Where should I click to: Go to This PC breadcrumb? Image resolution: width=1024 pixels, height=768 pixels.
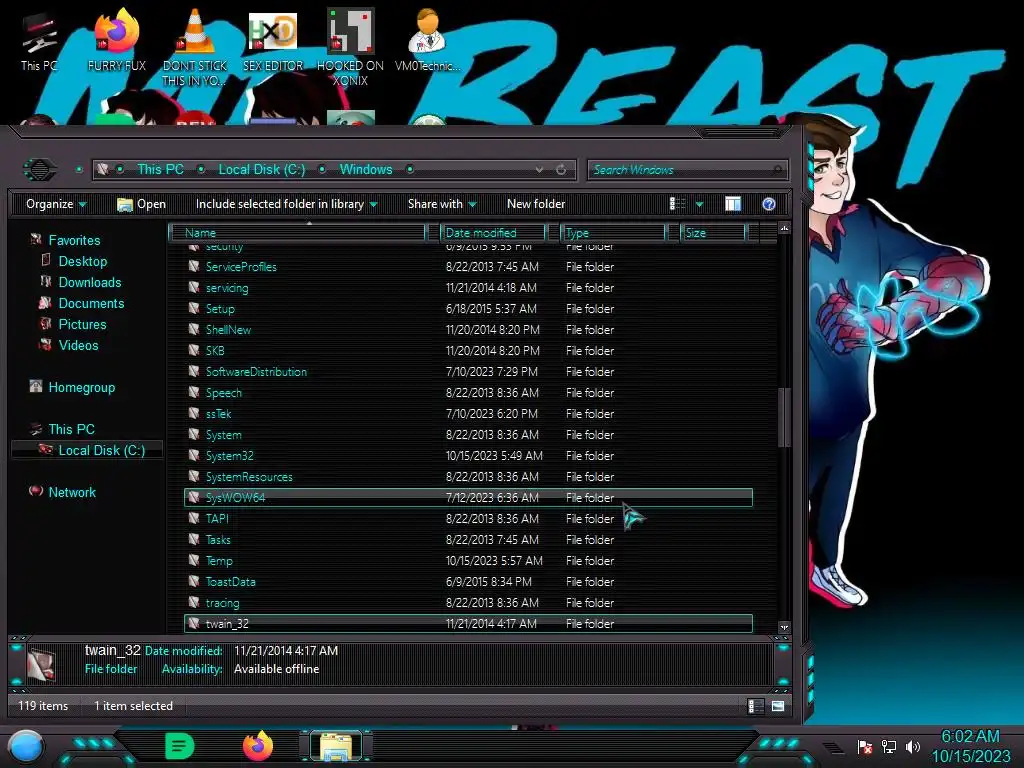tap(160, 170)
